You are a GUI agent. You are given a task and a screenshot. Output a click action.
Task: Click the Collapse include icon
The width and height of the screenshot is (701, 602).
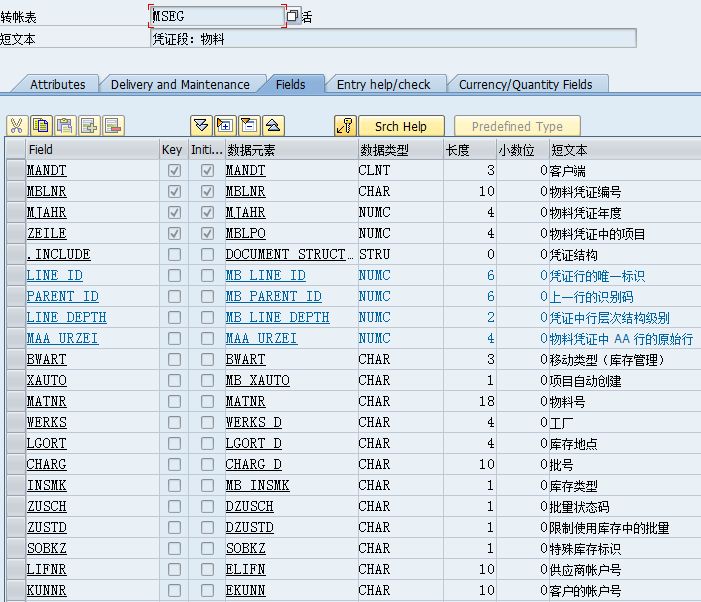[249, 126]
